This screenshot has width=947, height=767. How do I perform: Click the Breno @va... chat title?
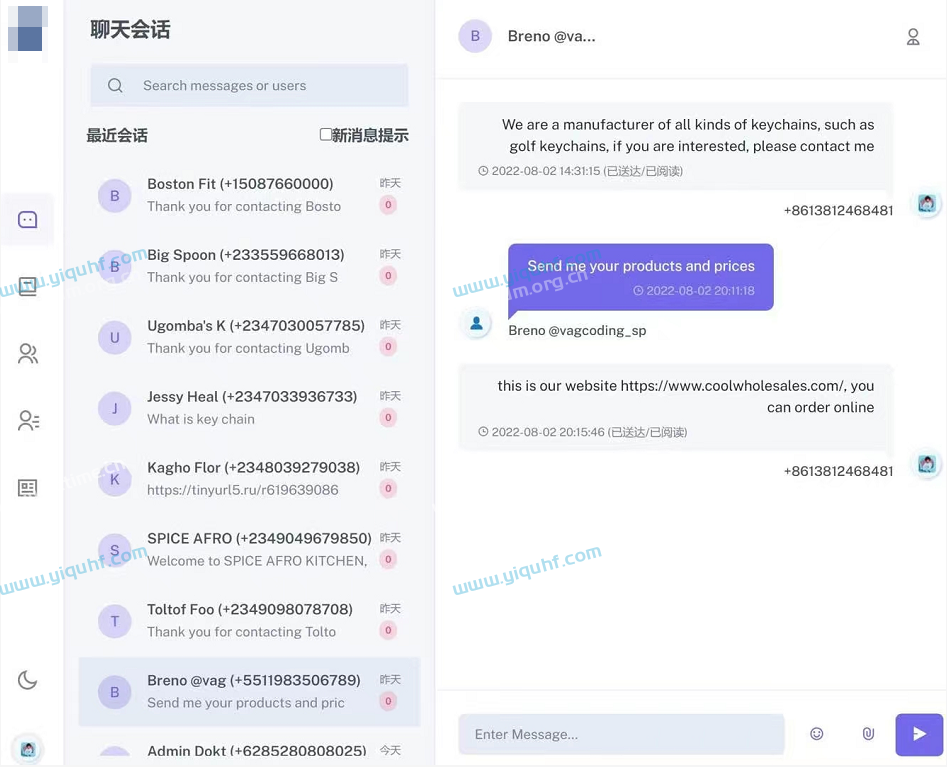coord(551,36)
